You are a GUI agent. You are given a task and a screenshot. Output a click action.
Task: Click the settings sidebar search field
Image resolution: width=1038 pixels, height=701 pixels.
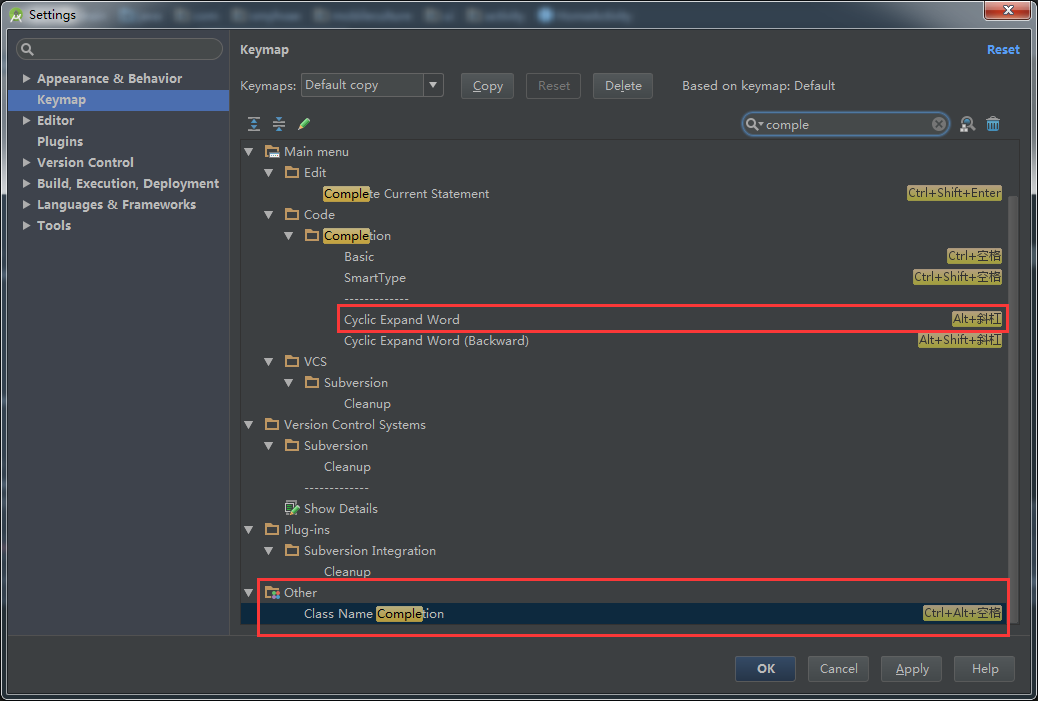click(x=119, y=49)
